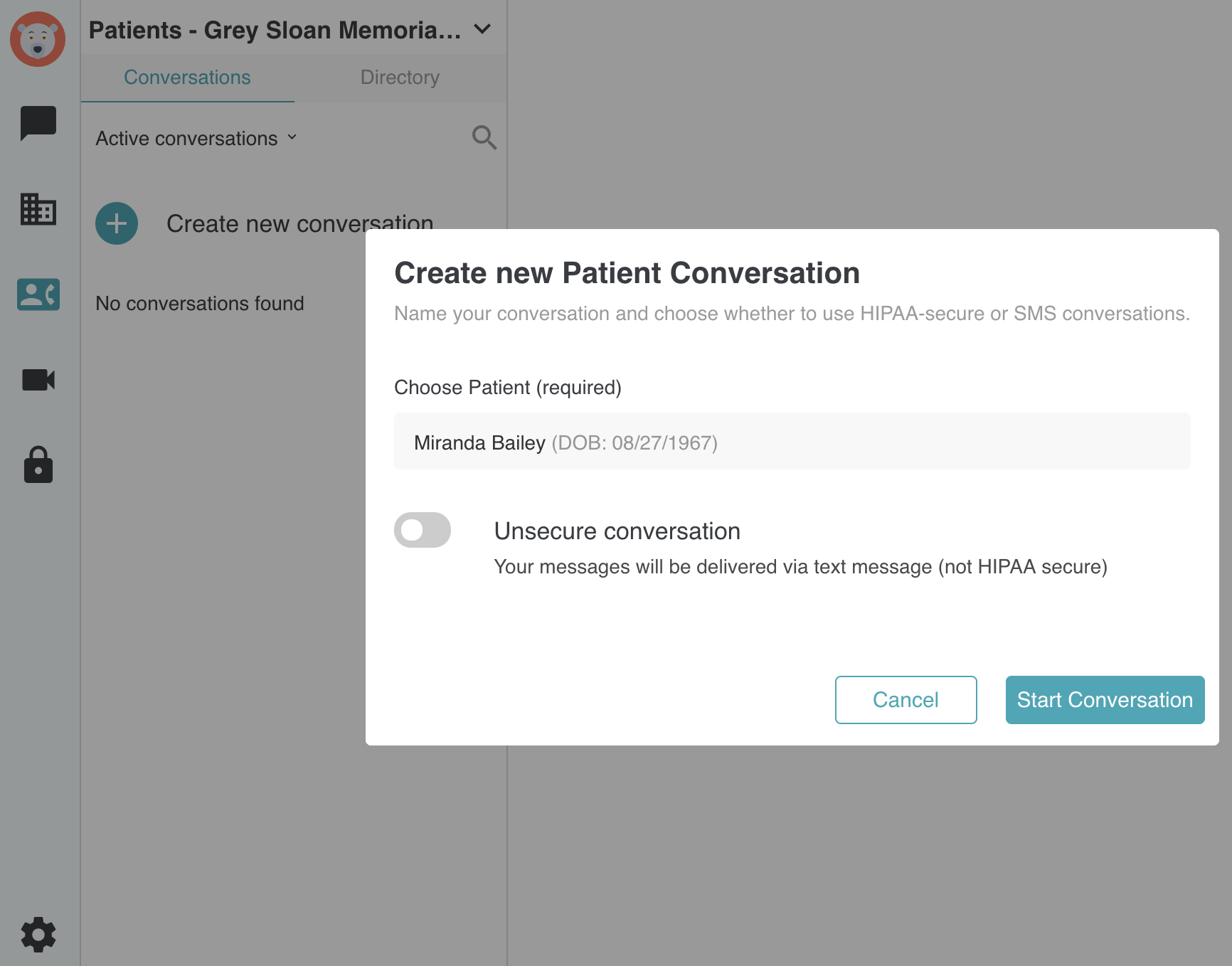
Task: Click the Start Conversation button
Action: pos(1105,700)
